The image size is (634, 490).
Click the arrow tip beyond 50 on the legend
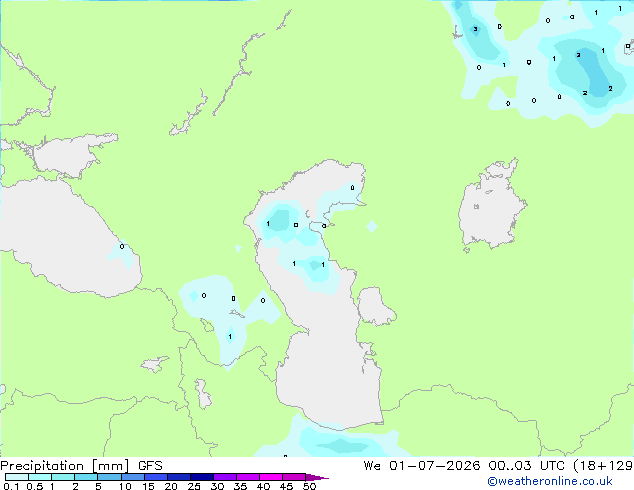pos(317,477)
